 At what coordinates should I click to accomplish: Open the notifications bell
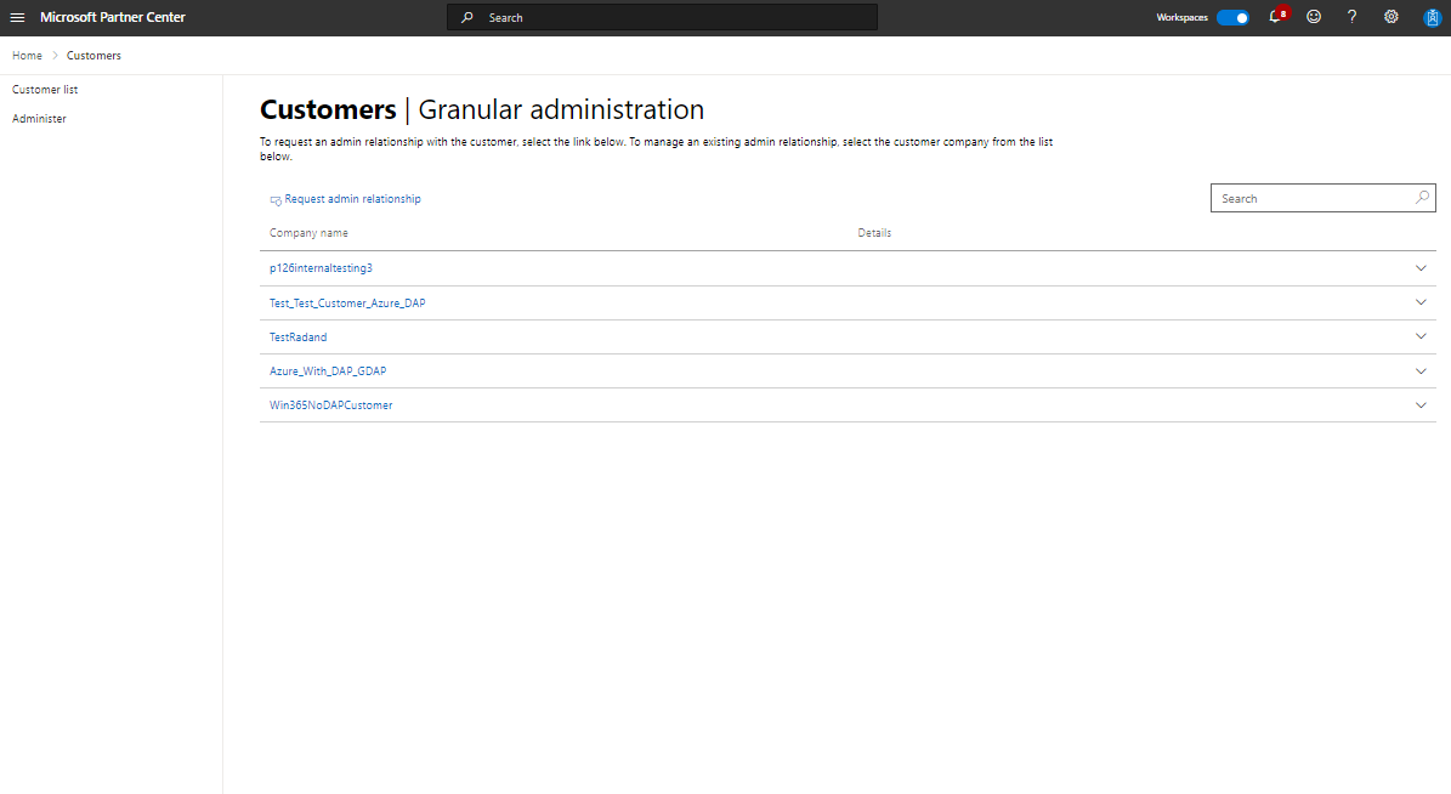pyautogui.click(x=1276, y=17)
